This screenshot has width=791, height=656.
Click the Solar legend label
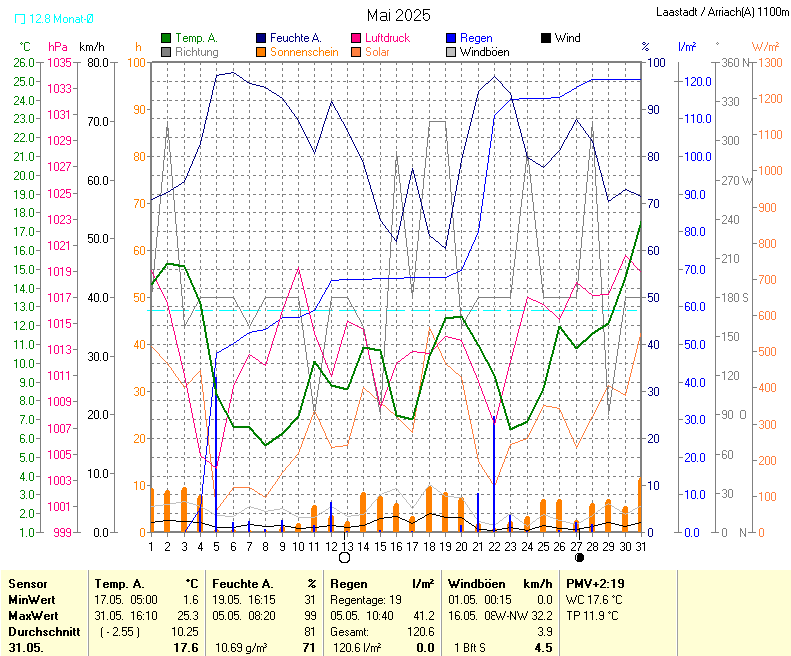377,51
